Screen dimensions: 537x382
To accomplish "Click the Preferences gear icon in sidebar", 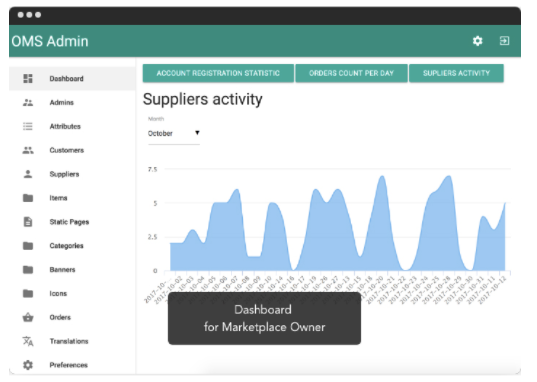I will point(28,365).
